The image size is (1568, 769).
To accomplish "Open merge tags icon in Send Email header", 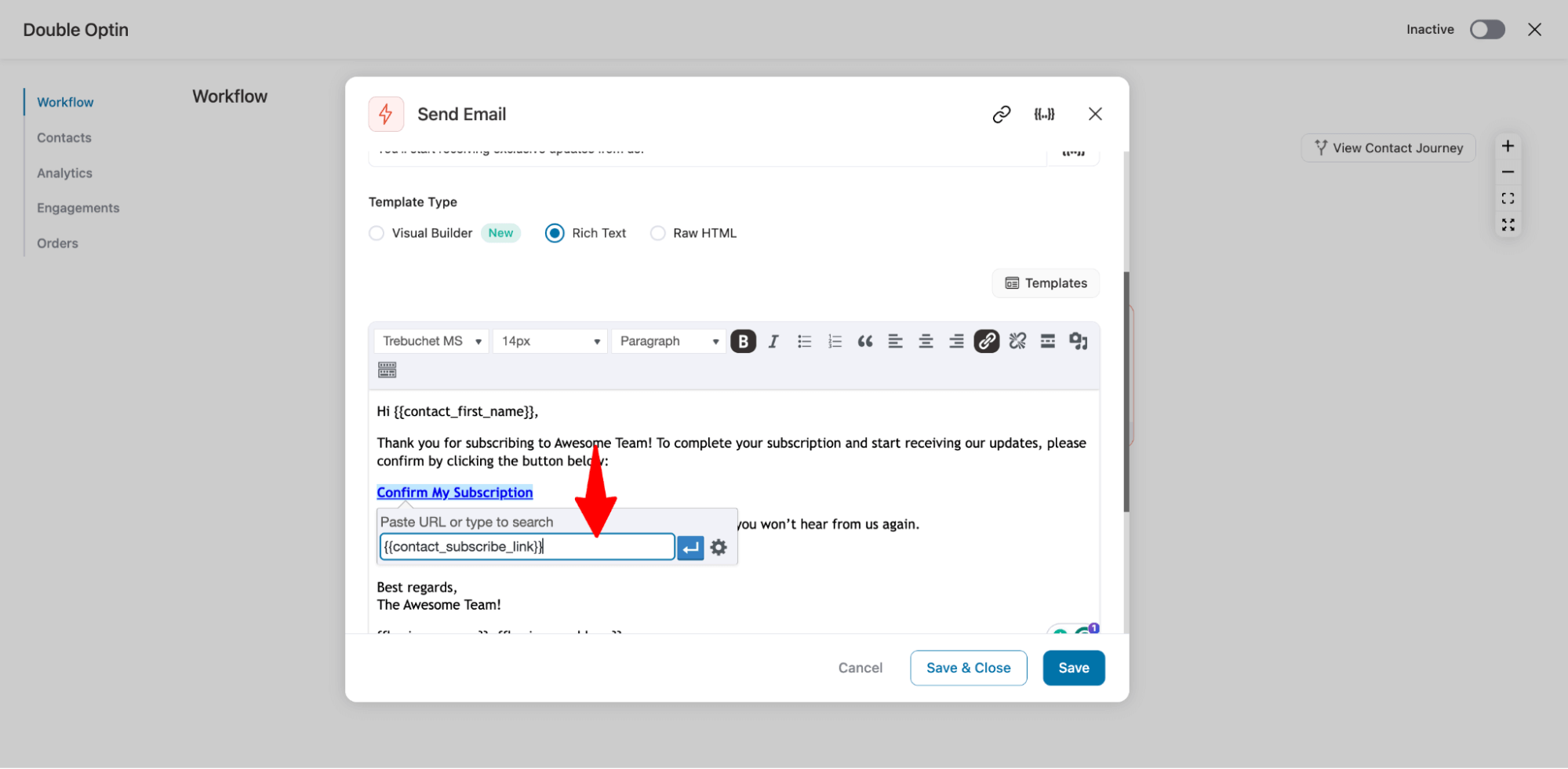I will tap(1044, 115).
